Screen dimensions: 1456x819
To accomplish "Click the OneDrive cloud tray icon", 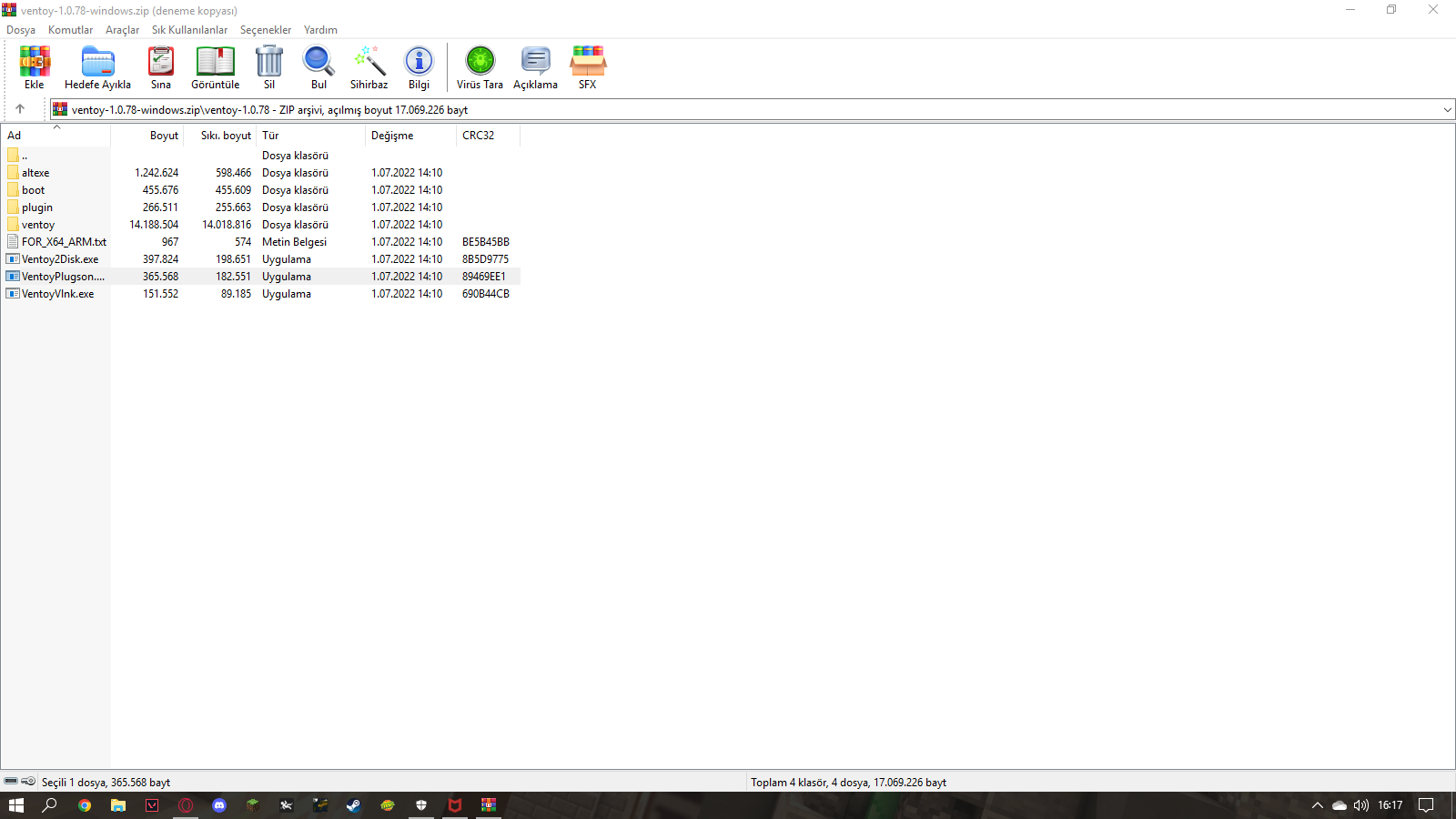I will click(1340, 805).
